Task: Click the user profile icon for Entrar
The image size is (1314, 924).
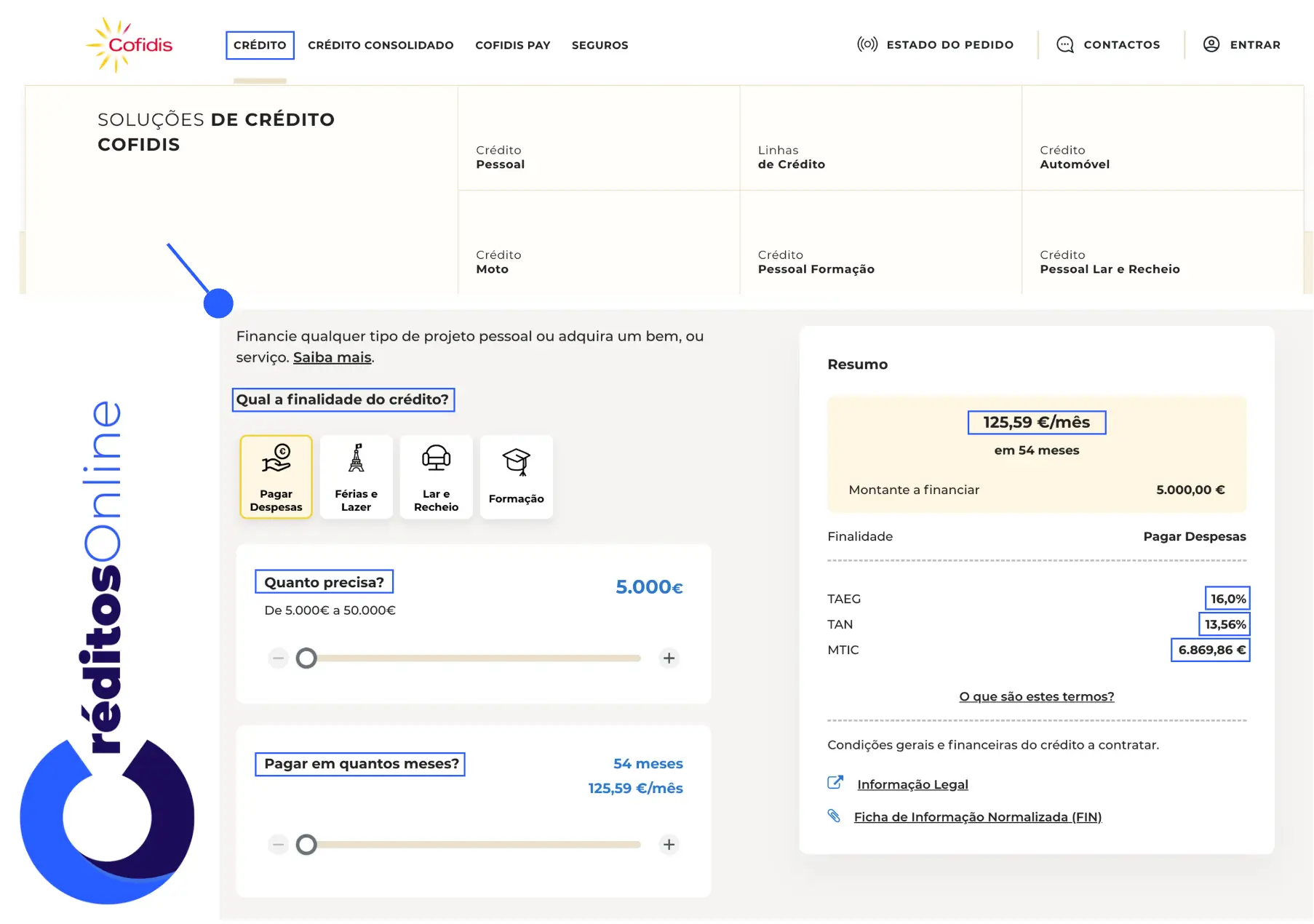Action: [1211, 44]
